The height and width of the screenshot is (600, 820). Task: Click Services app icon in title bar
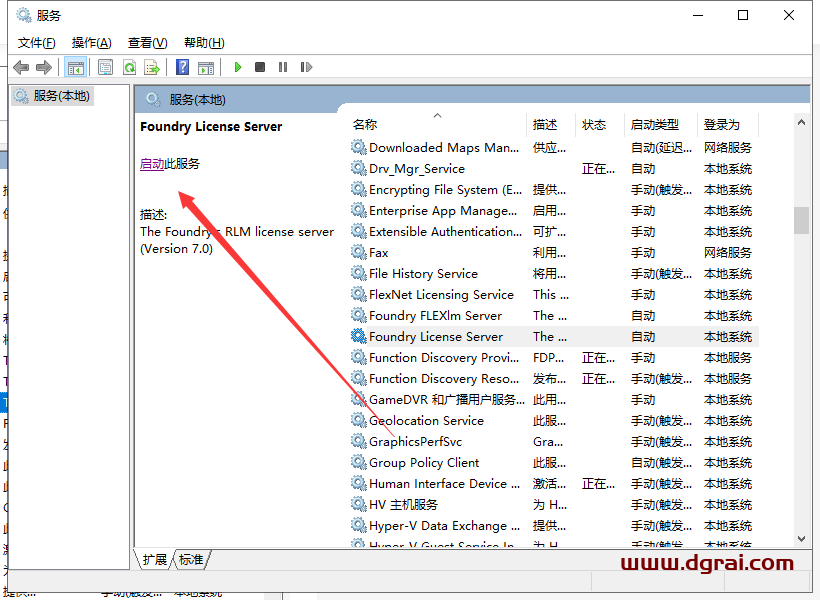(x=24, y=15)
